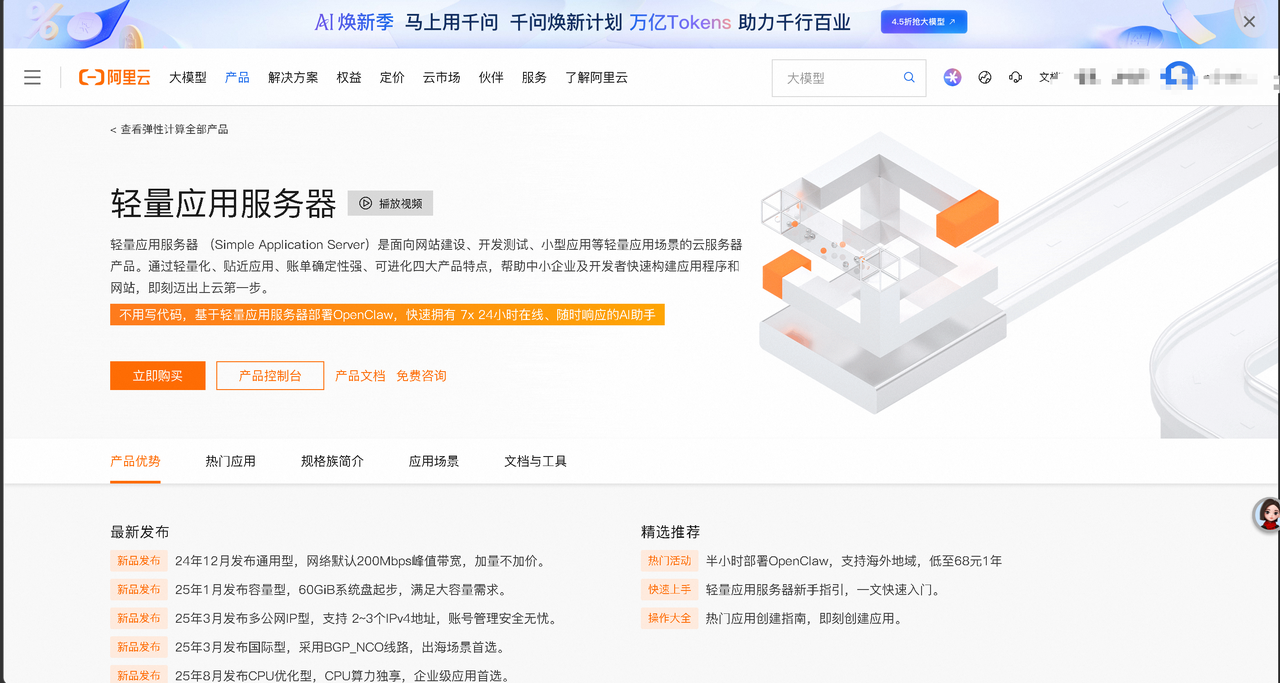Click the 精选推荐 heading
Image resolution: width=1280 pixels, height=683 pixels.
point(671,532)
